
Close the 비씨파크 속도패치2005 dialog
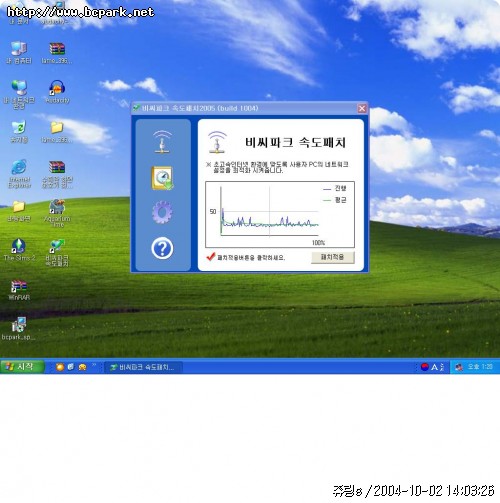tap(362, 108)
